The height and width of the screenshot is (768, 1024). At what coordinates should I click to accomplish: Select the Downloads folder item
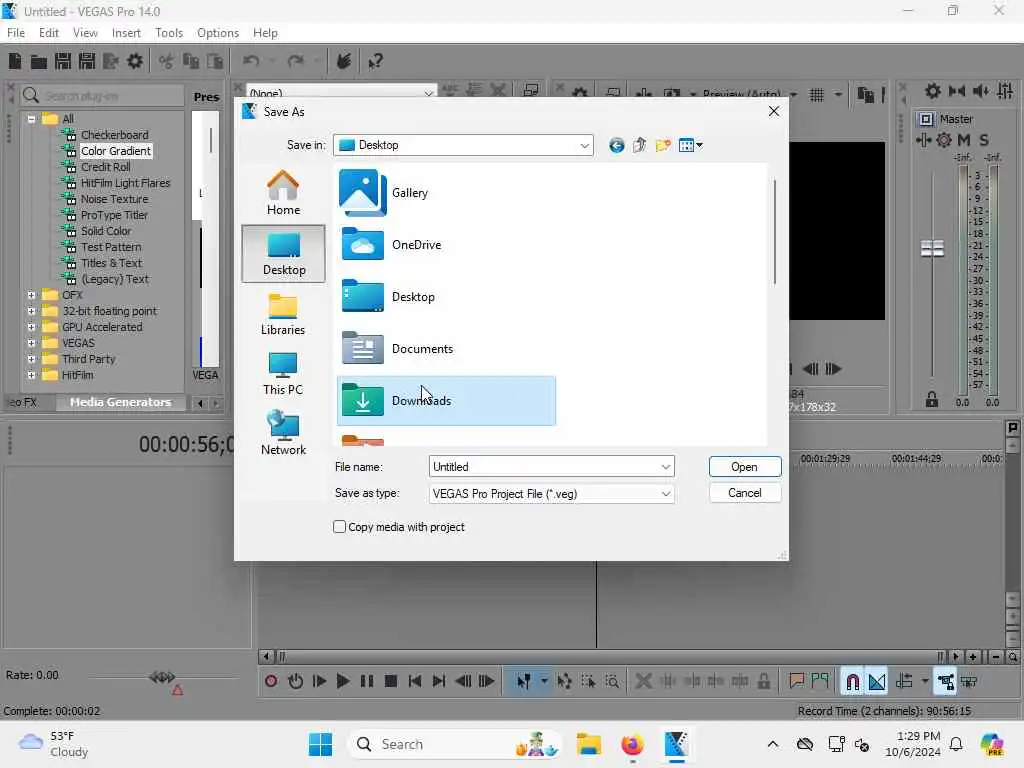[446, 401]
